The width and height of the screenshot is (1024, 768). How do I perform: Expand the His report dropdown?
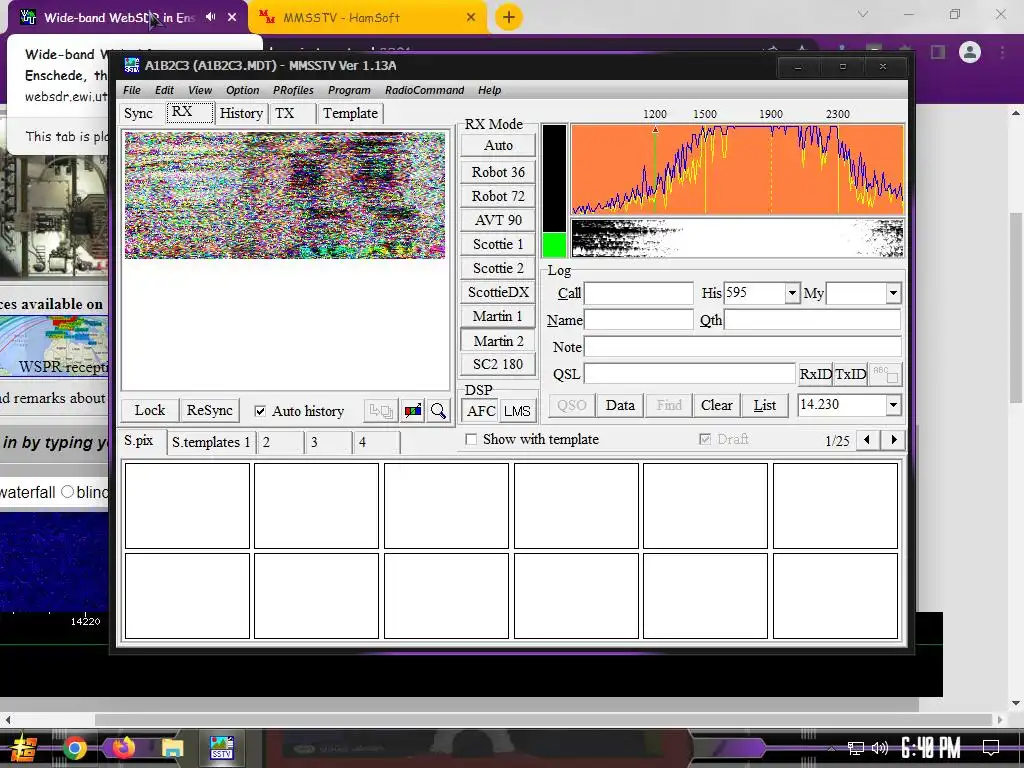792,293
